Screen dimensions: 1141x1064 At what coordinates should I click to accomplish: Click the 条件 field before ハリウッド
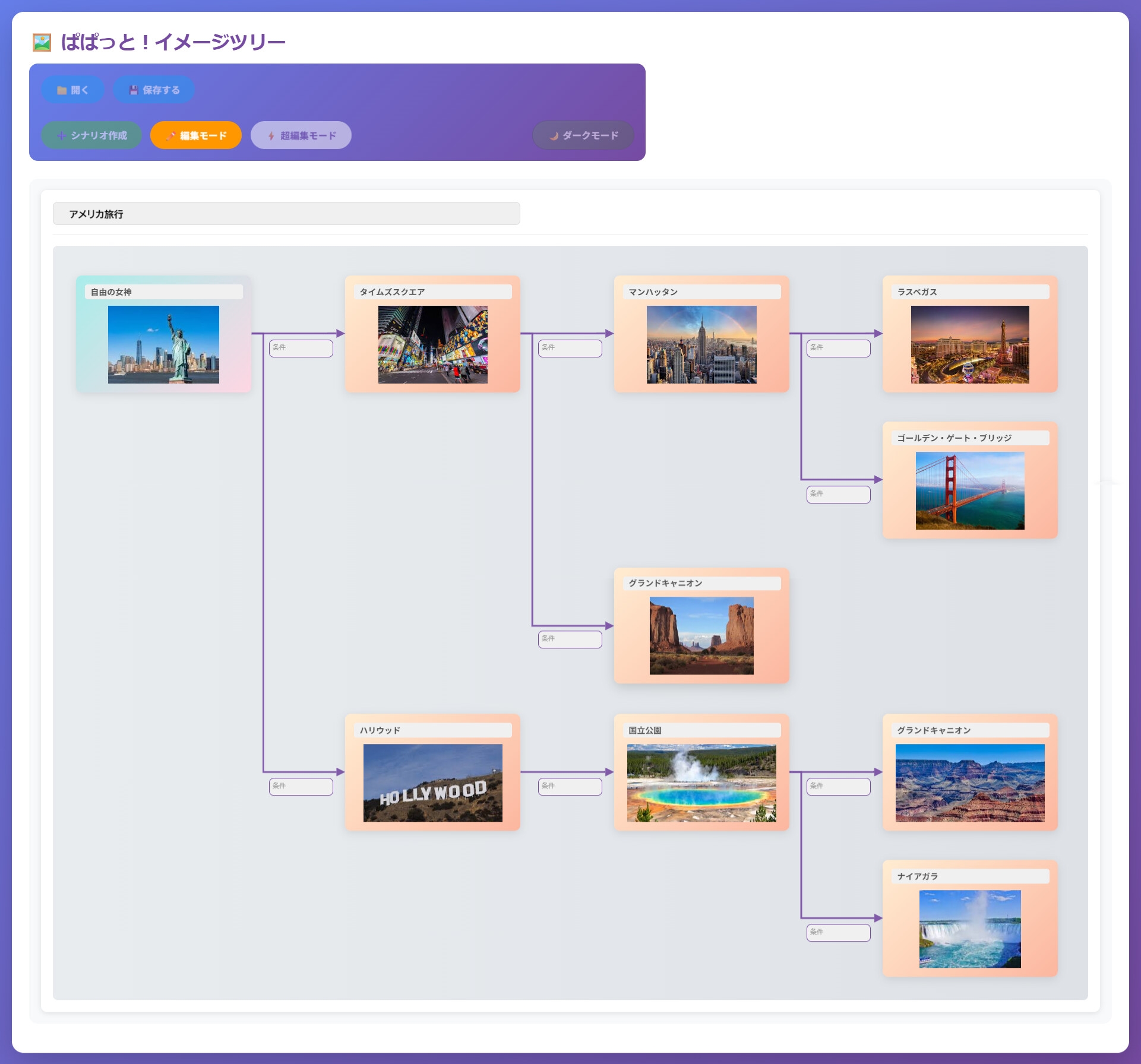point(301,786)
